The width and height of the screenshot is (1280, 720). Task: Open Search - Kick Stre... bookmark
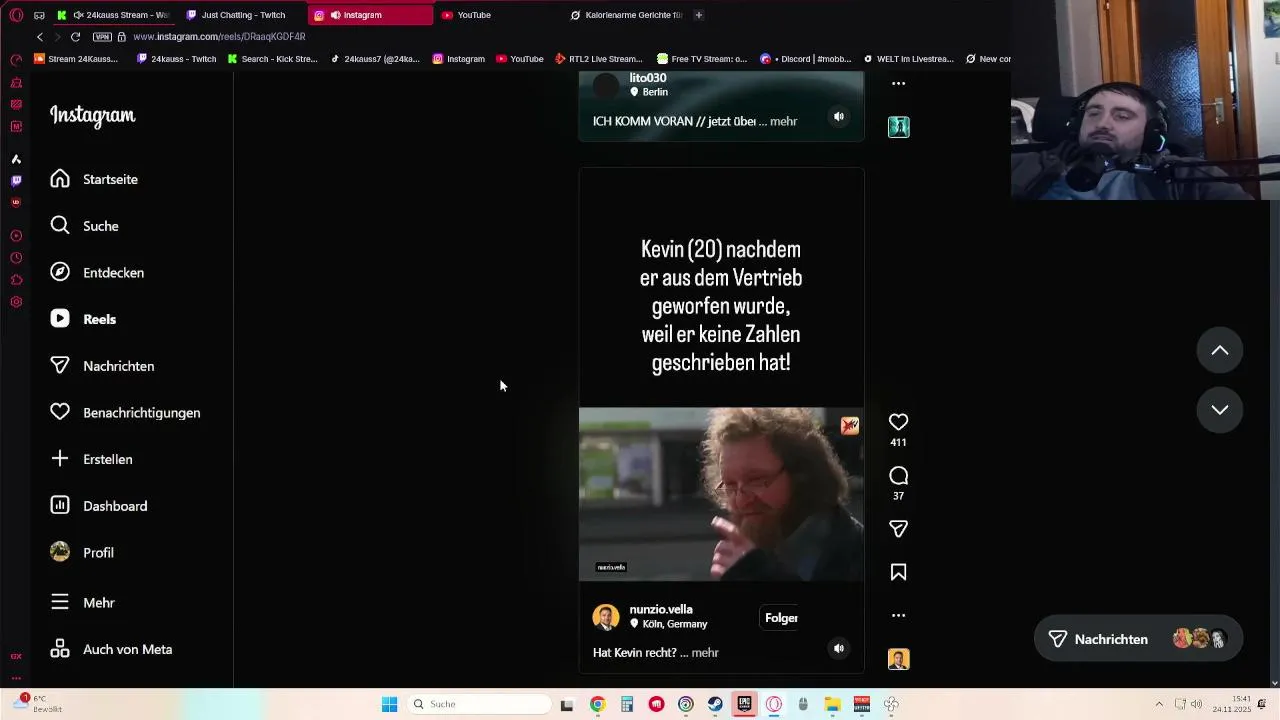coord(273,59)
